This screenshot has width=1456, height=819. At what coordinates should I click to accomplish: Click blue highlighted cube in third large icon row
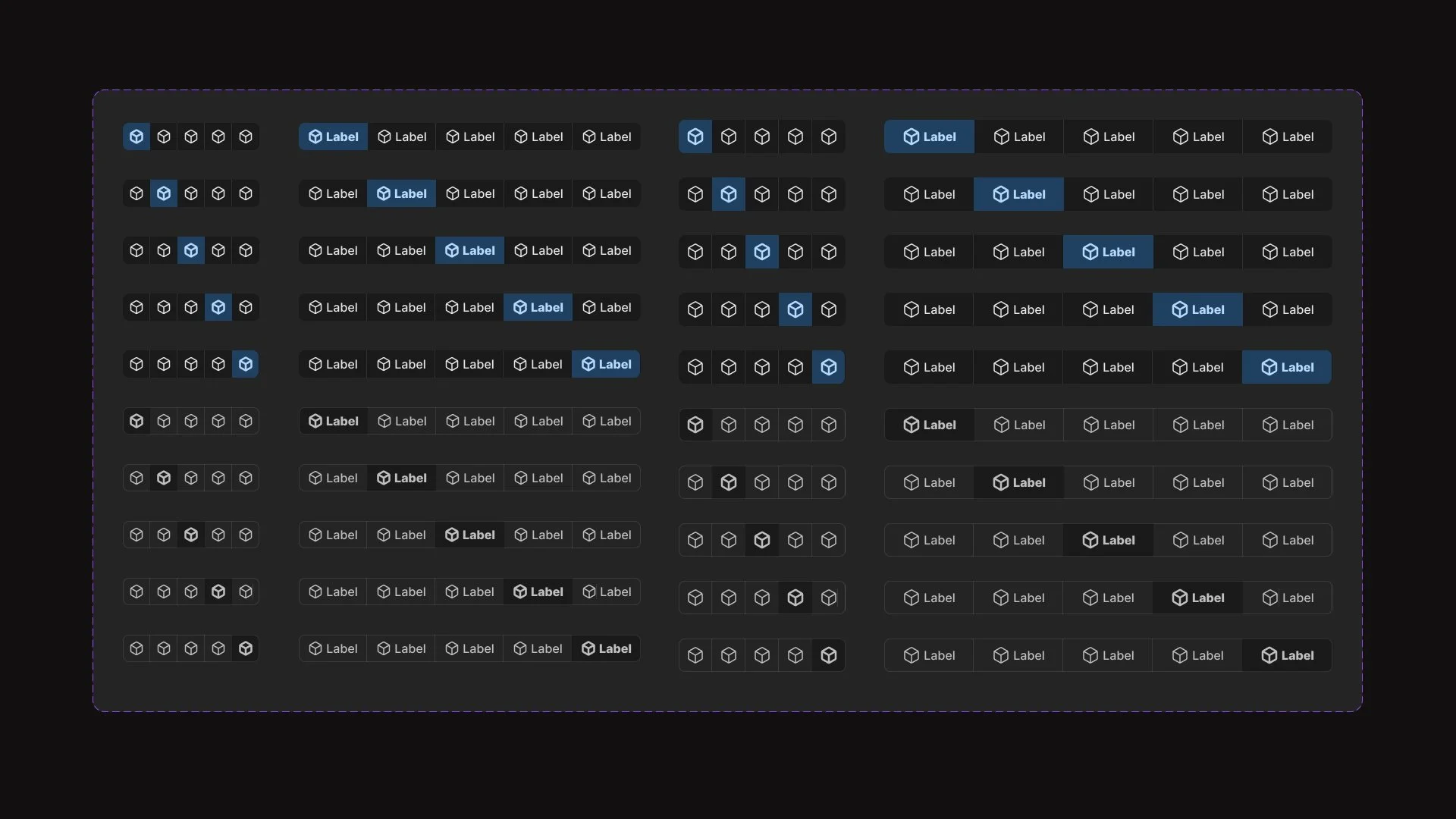pyautogui.click(x=761, y=252)
